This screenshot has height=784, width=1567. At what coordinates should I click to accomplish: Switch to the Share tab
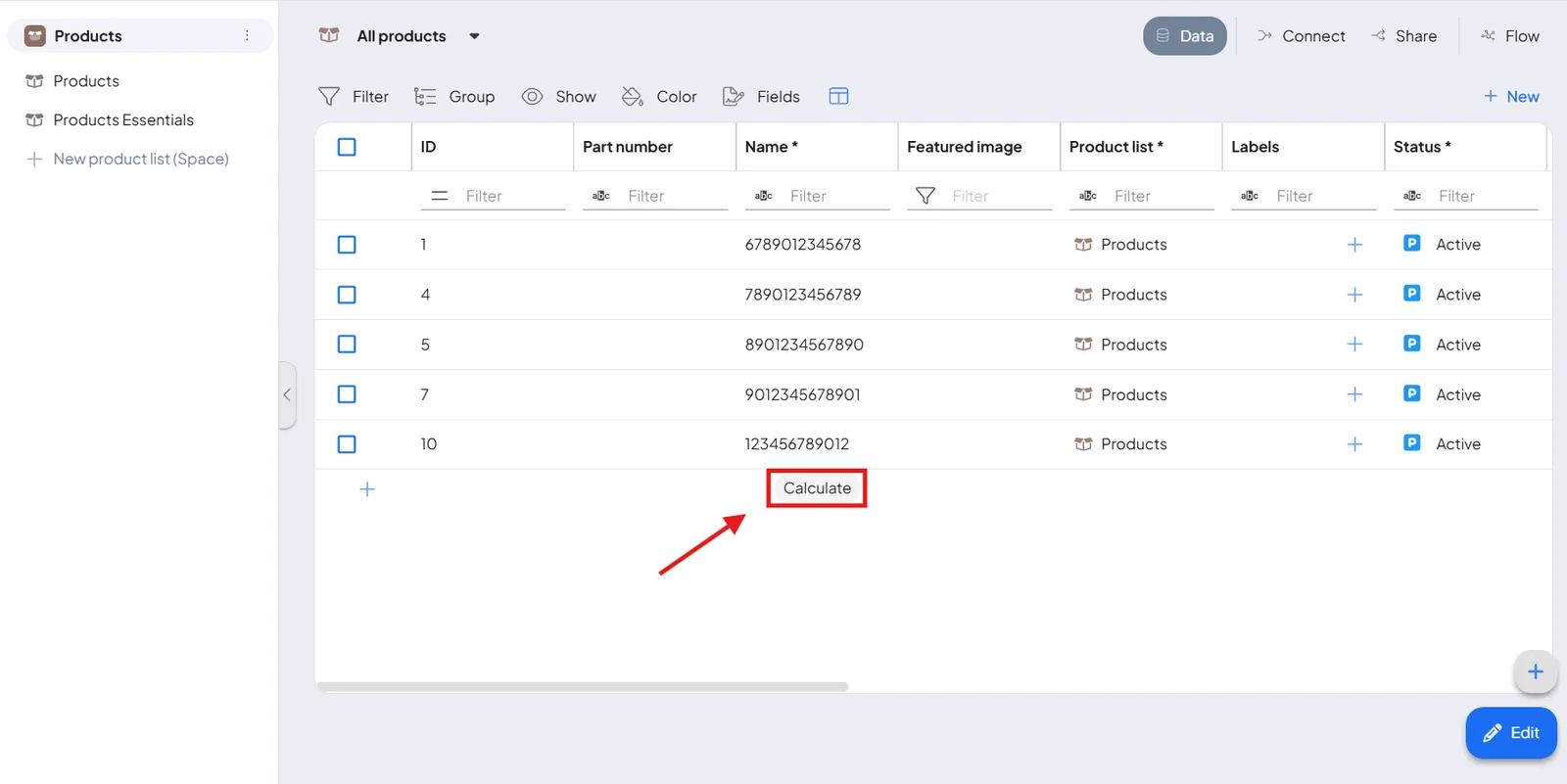click(1404, 36)
